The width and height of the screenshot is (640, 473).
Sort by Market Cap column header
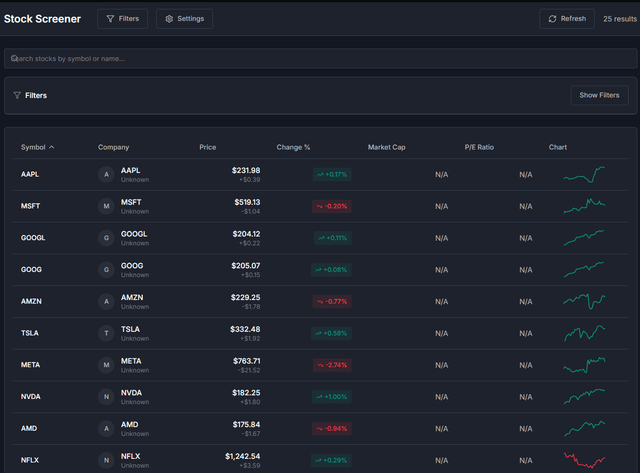coord(387,147)
